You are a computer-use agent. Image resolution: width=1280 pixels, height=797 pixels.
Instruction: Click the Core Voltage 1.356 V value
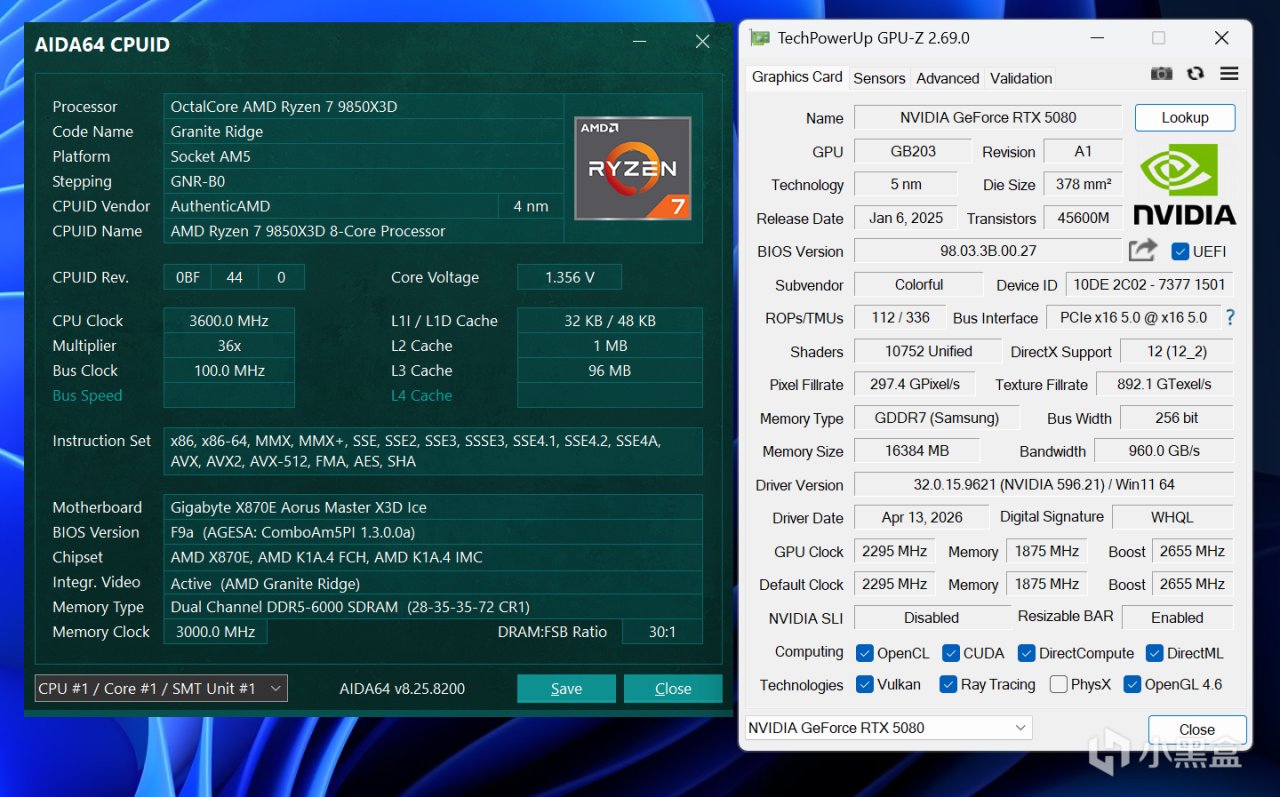point(569,277)
